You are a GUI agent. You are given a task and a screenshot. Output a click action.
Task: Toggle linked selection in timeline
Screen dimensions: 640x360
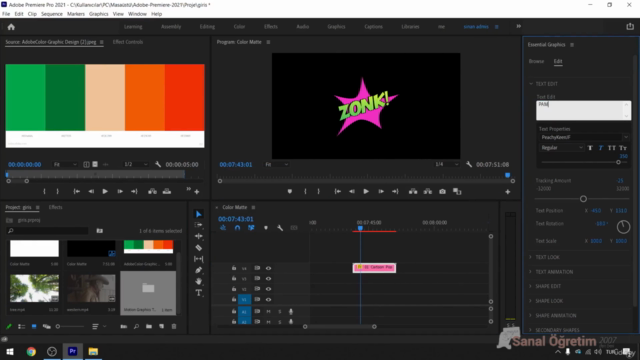point(251,228)
